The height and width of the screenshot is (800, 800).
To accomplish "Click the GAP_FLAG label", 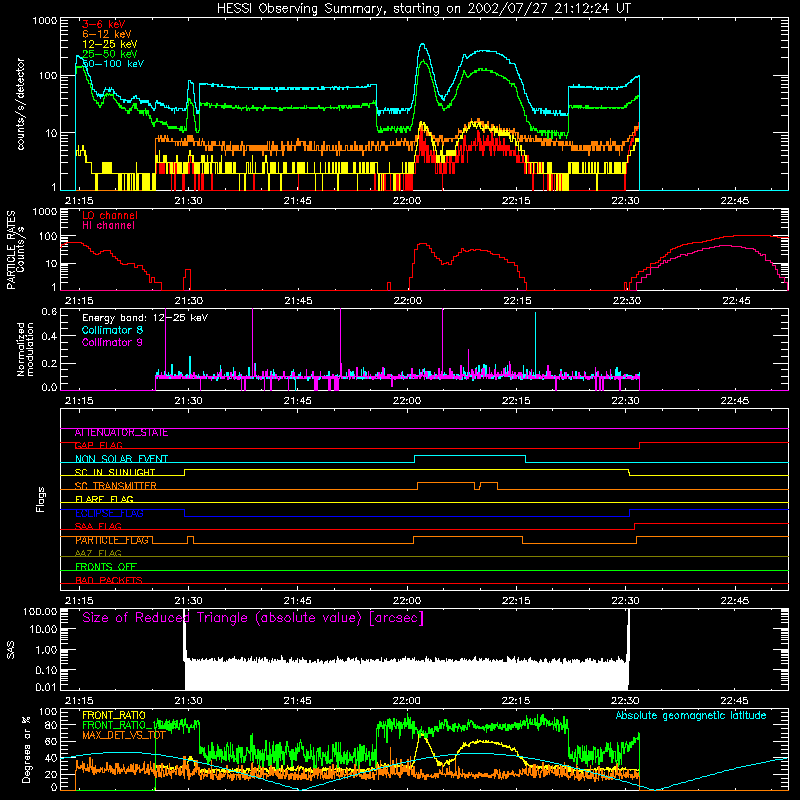I will [x=98, y=446].
